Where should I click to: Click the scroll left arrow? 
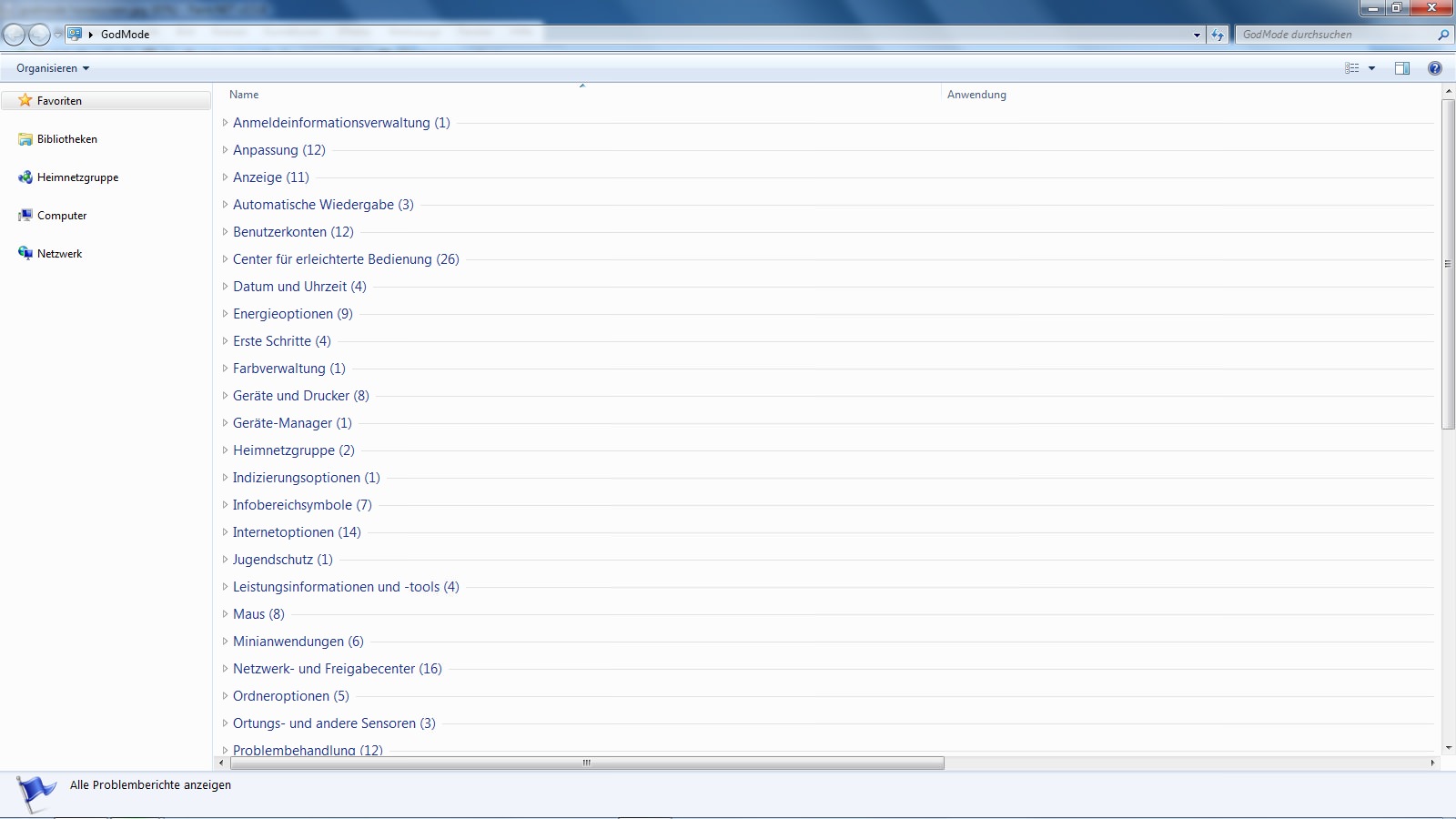222,763
